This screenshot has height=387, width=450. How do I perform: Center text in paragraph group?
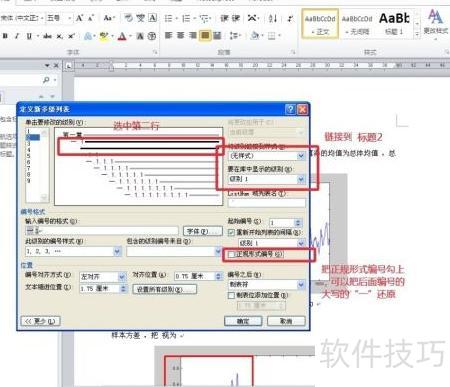180,35
